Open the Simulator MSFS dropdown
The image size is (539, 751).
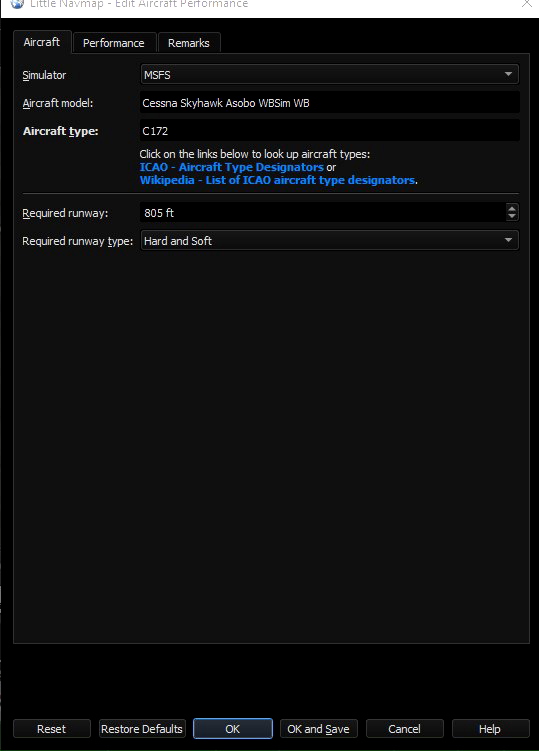(330, 75)
